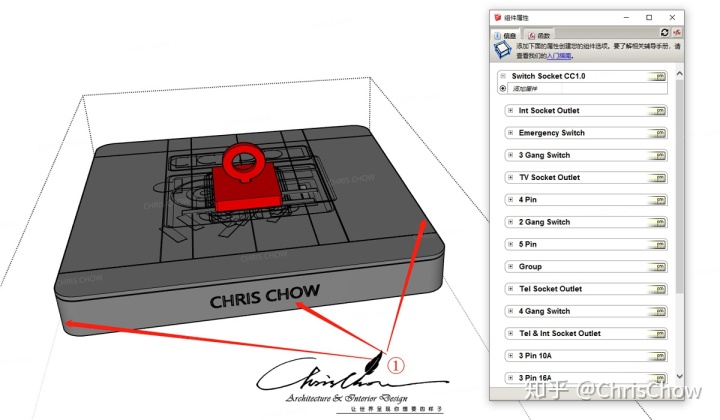The height and width of the screenshot is (420, 720).
Task: Select the TV Socket Outlet name
Action: tap(549, 177)
